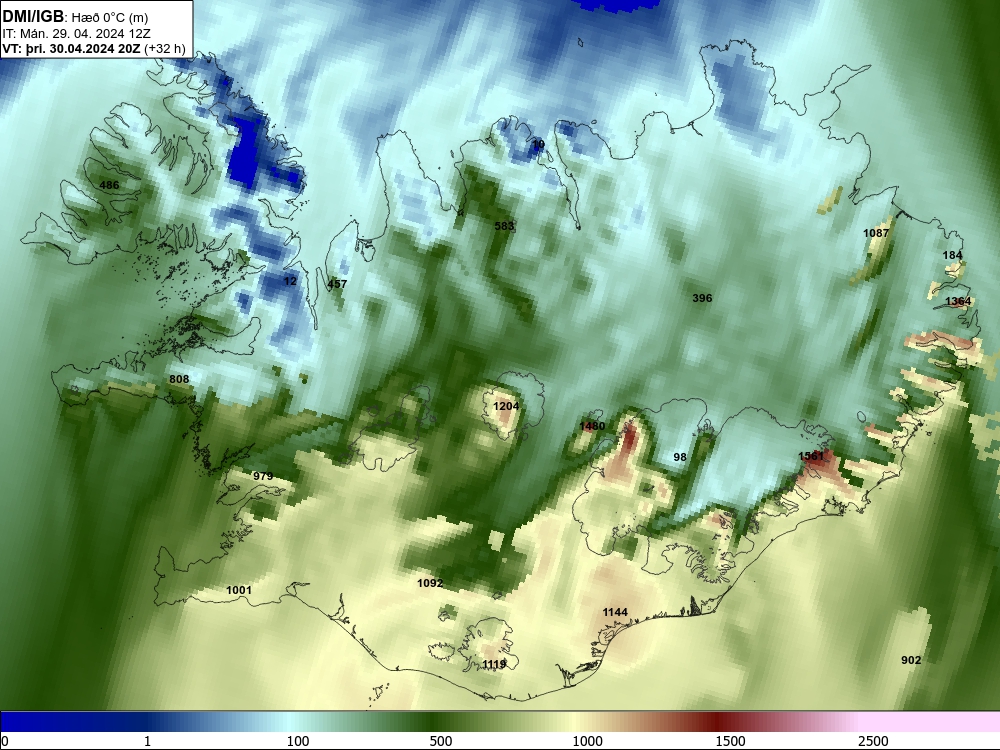The image size is (1000, 750).
Task: Click the map value 1001
Action: [x=239, y=590]
